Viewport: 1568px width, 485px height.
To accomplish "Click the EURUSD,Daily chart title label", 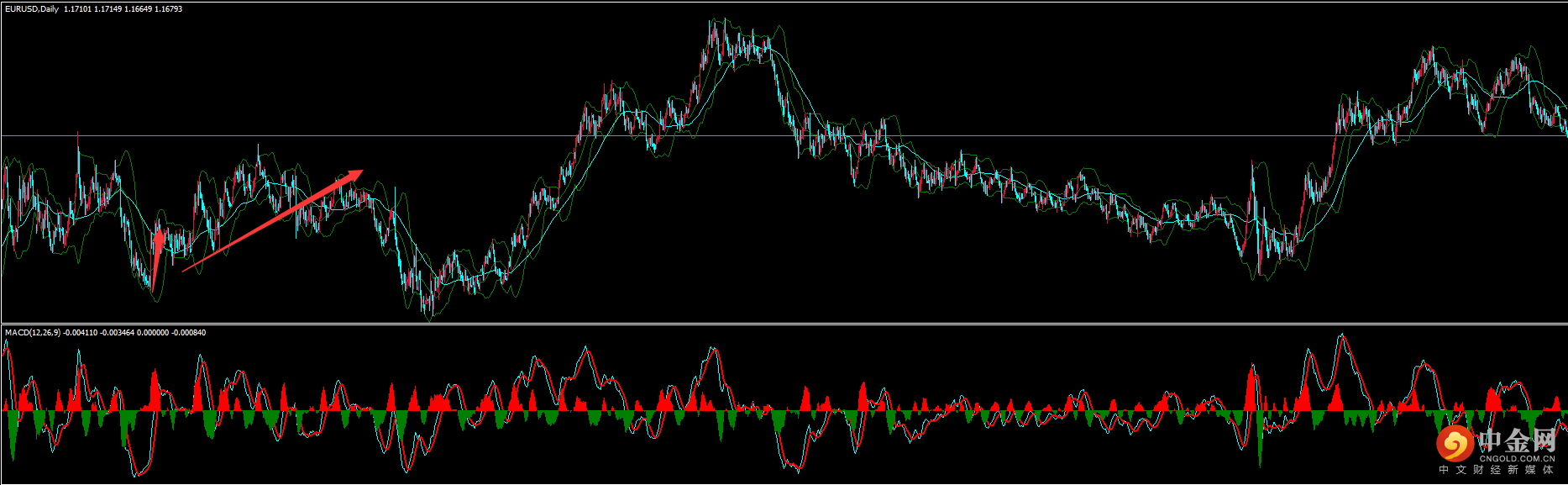I will point(32,8).
